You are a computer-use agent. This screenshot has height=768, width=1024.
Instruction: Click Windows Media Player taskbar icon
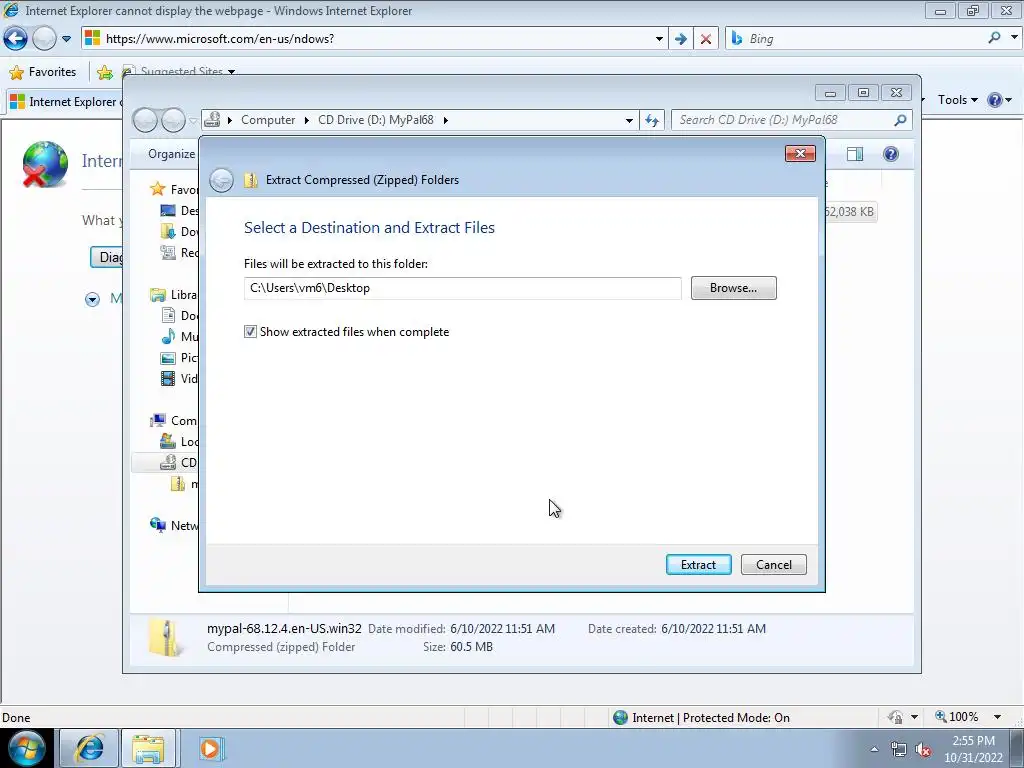tap(210, 748)
